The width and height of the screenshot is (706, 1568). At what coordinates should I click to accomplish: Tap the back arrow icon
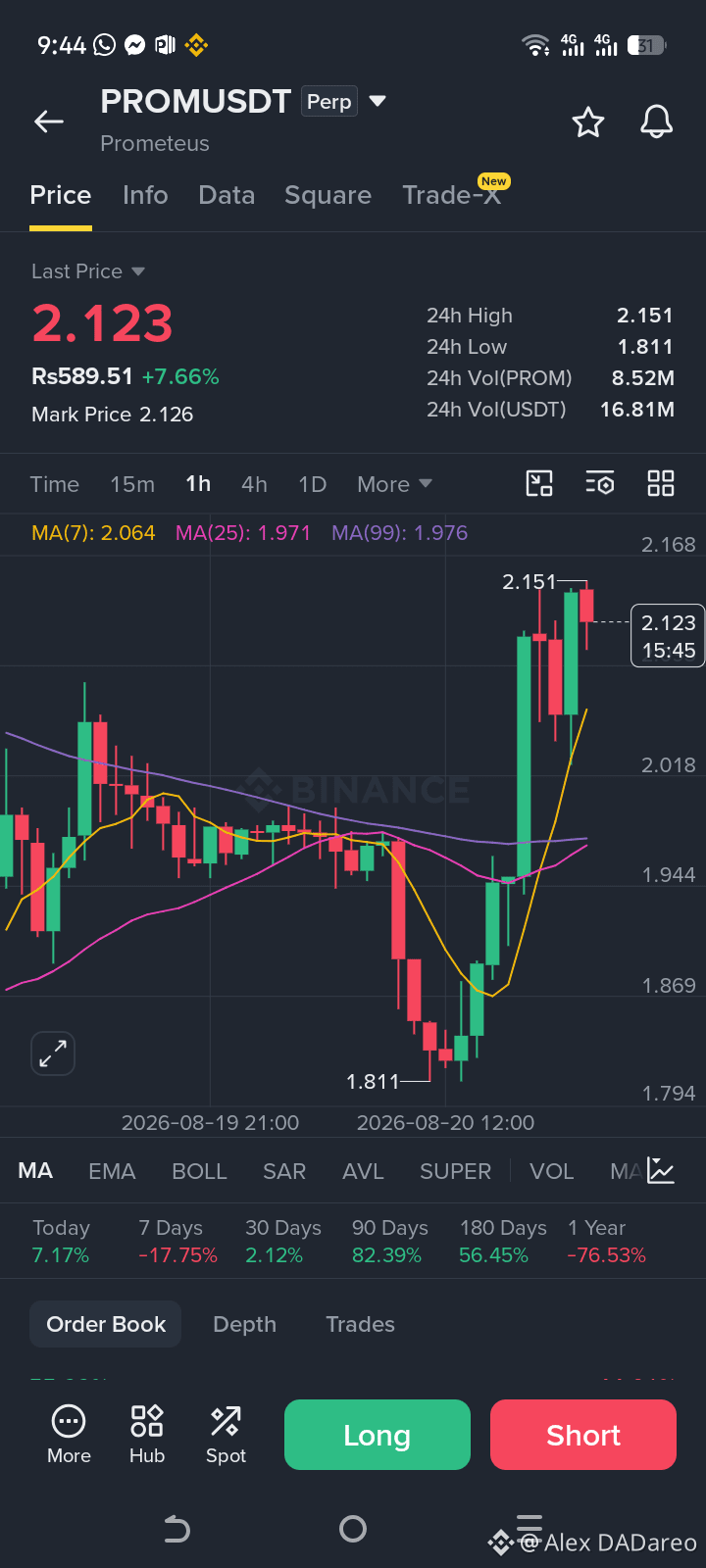(49, 122)
